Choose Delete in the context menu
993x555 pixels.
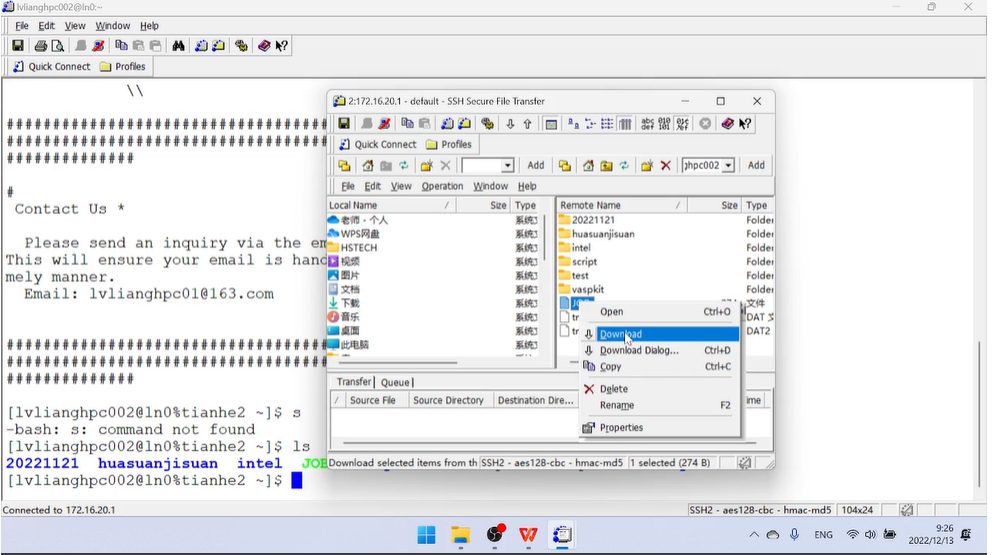point(660,389)
